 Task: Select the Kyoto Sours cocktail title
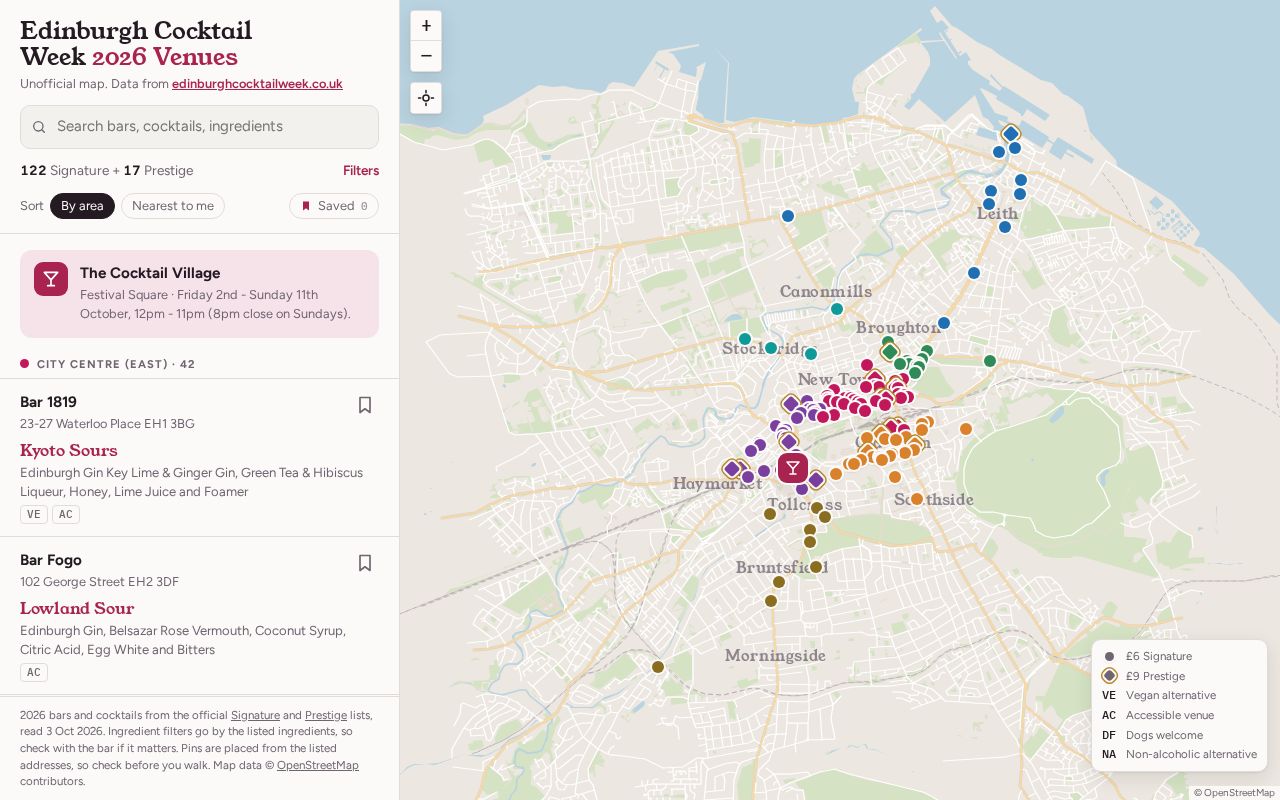tap(69, 450)
